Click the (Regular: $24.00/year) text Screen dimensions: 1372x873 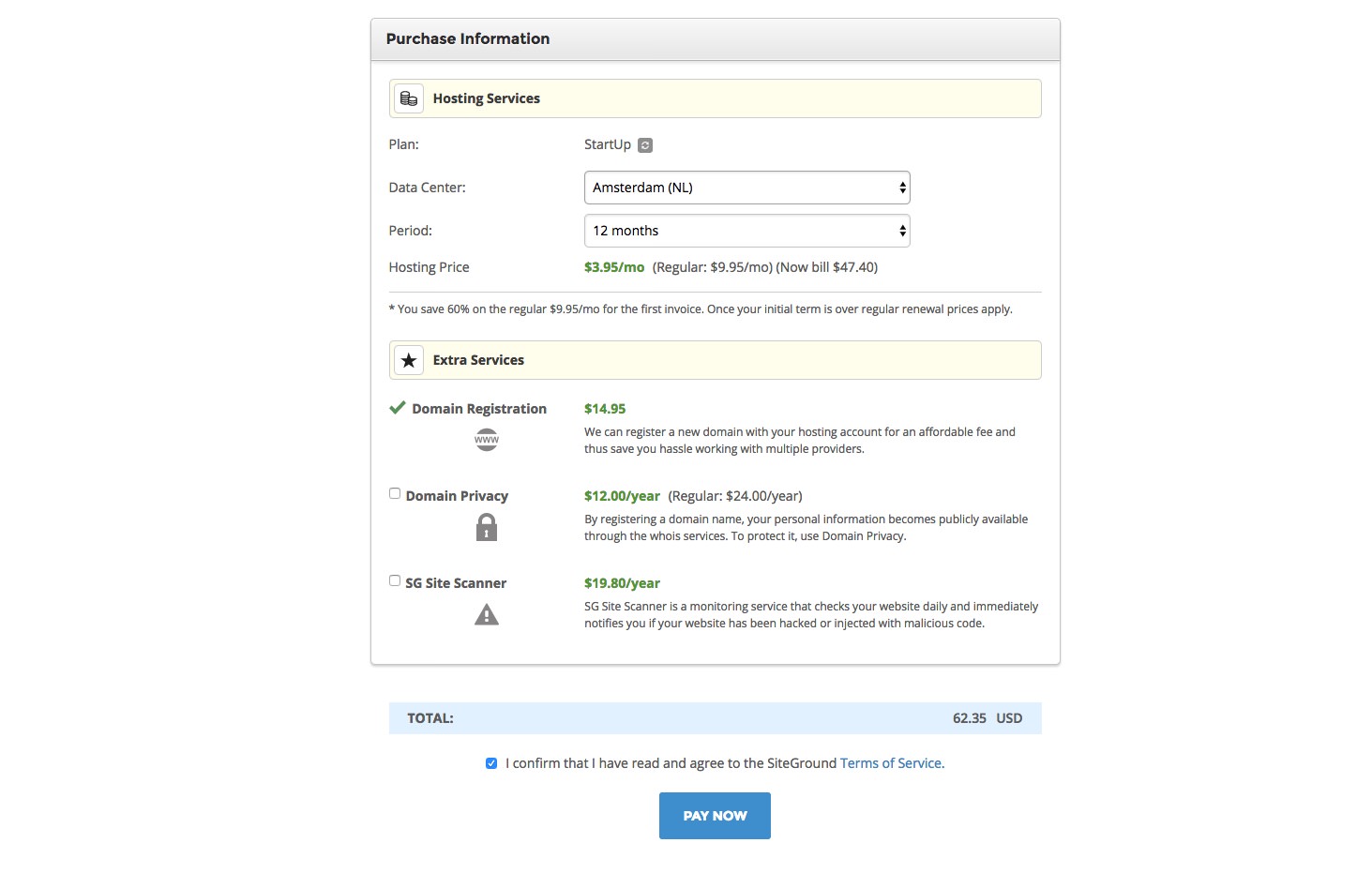pyautogui.click(x=735, y=496)
